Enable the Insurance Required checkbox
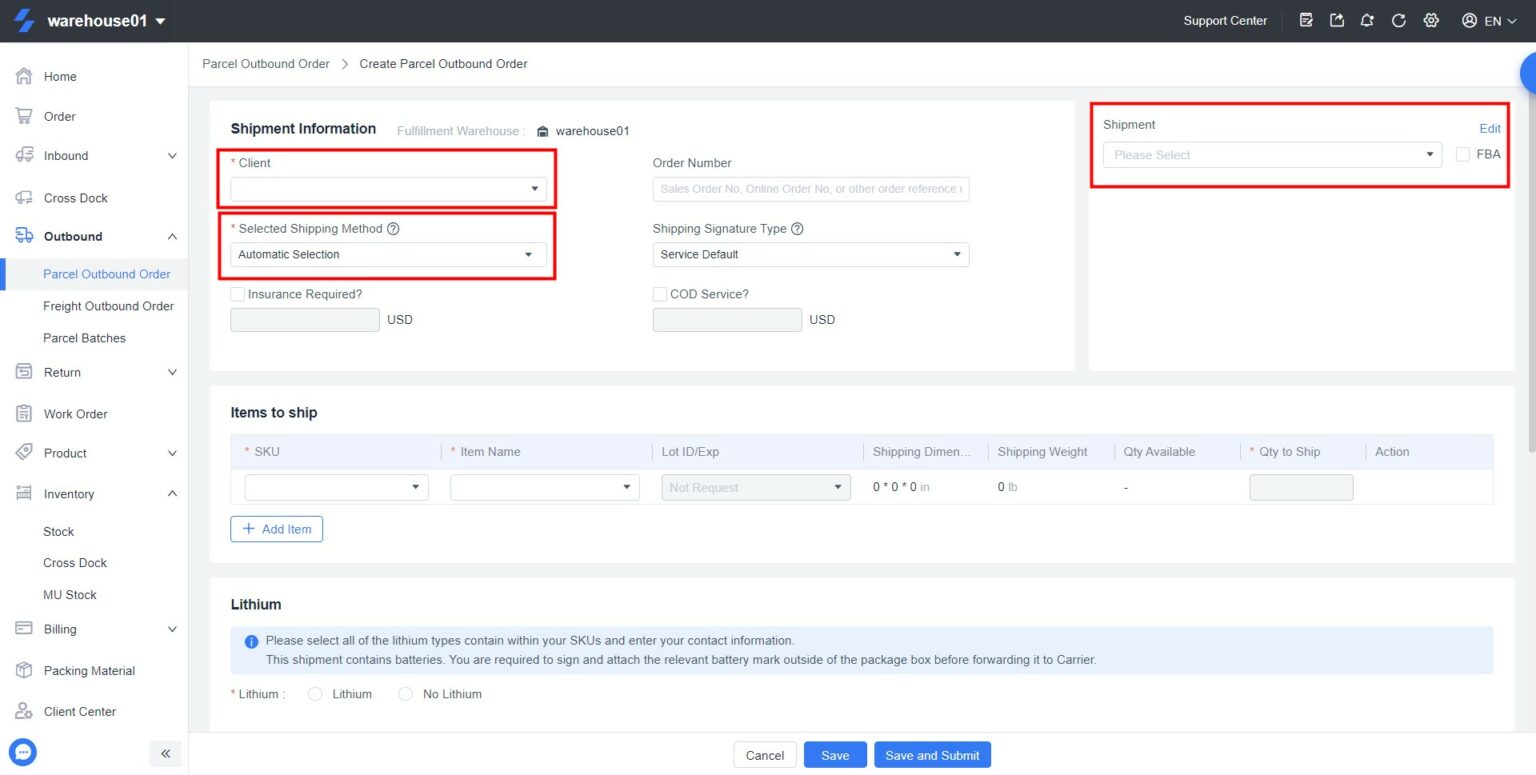Screen dimensions: 1536x775 (237, 294)
